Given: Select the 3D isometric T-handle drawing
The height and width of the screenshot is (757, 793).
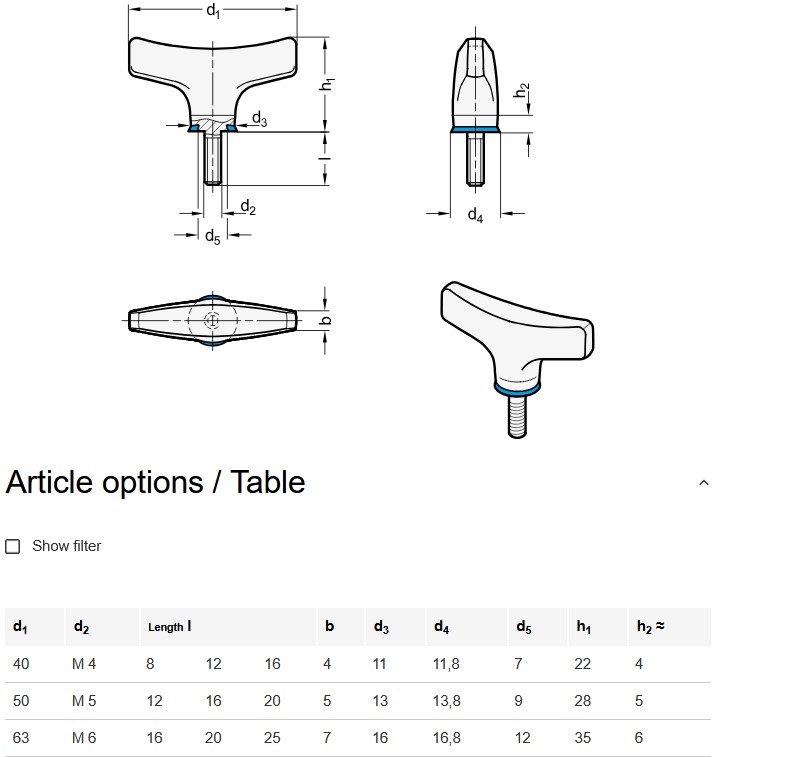Looking at the screenshot, I should pos(517,360).
